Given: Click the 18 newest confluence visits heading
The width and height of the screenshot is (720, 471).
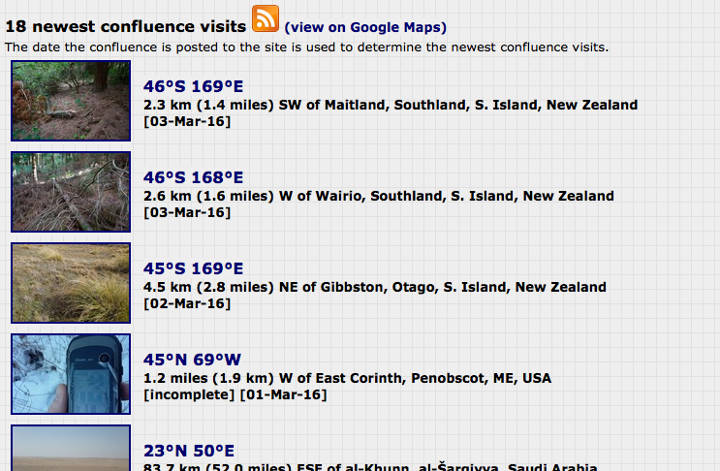Looking at the screenshot, I should point(126,27).
